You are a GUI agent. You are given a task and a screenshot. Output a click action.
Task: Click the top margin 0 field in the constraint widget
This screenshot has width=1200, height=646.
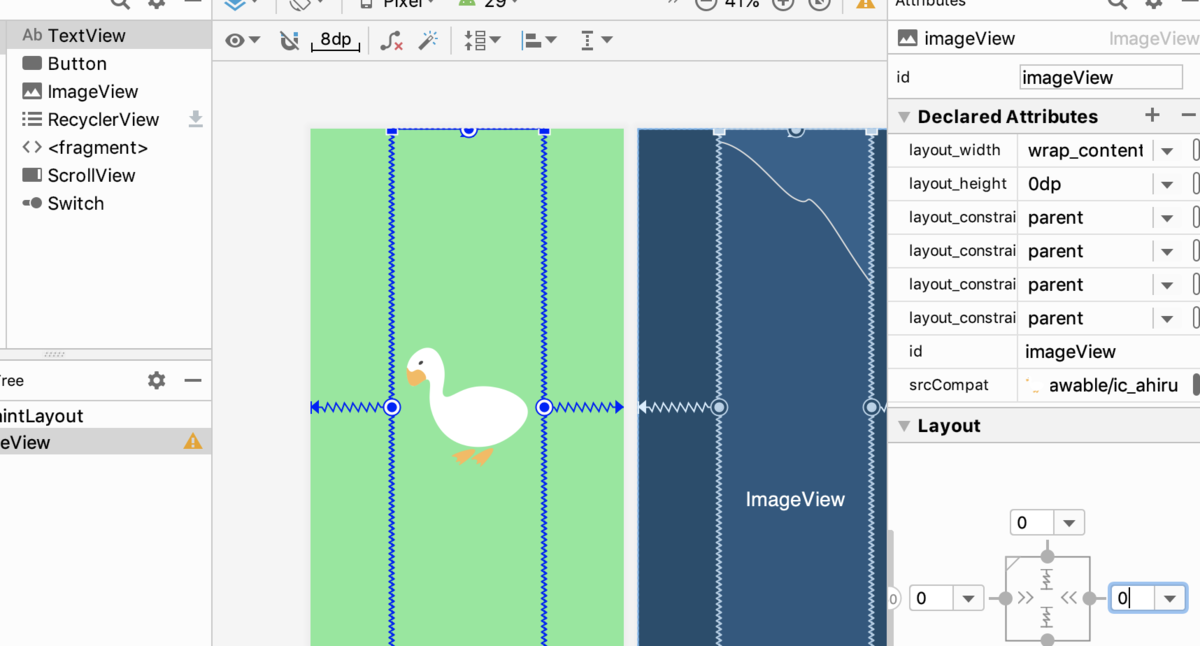point(1032,523)
